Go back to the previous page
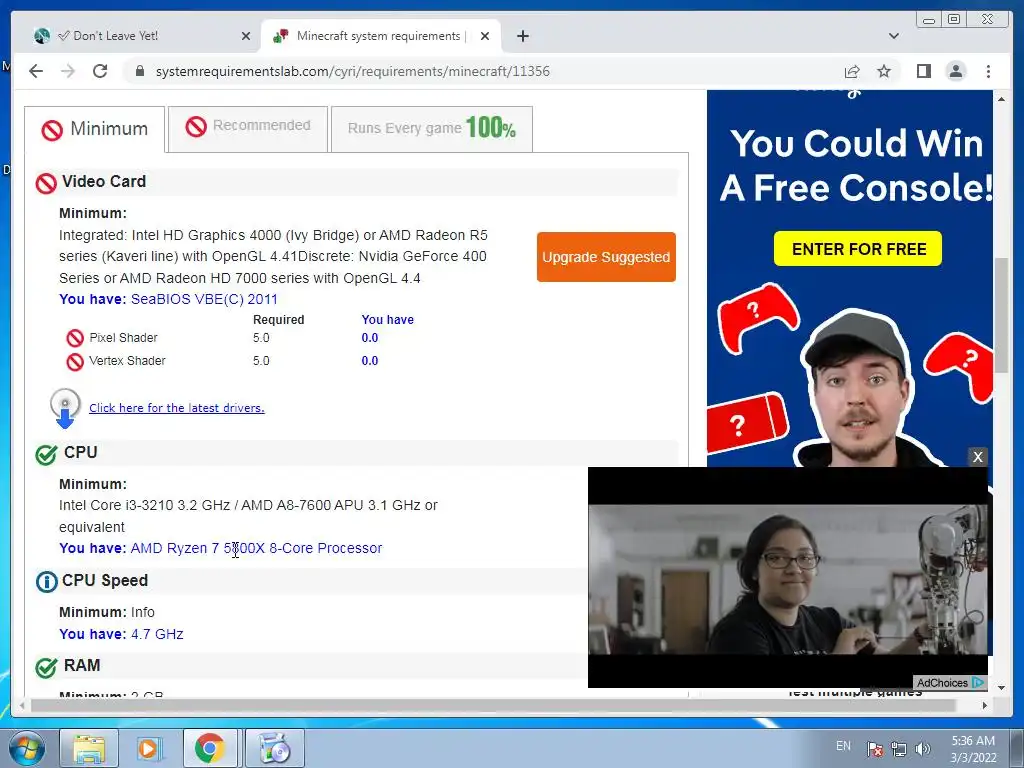1024x768 pixels. coord(36,71)
